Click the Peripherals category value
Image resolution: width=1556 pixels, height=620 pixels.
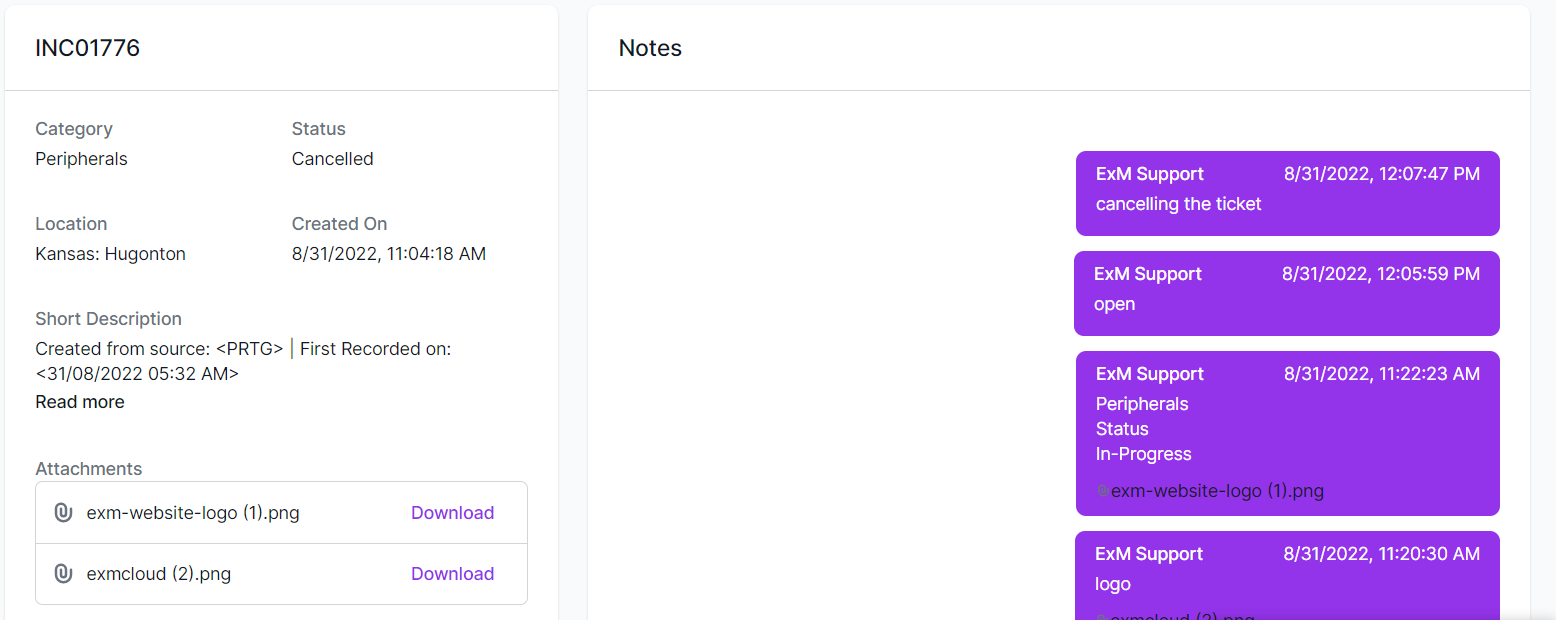pos(81,159)
